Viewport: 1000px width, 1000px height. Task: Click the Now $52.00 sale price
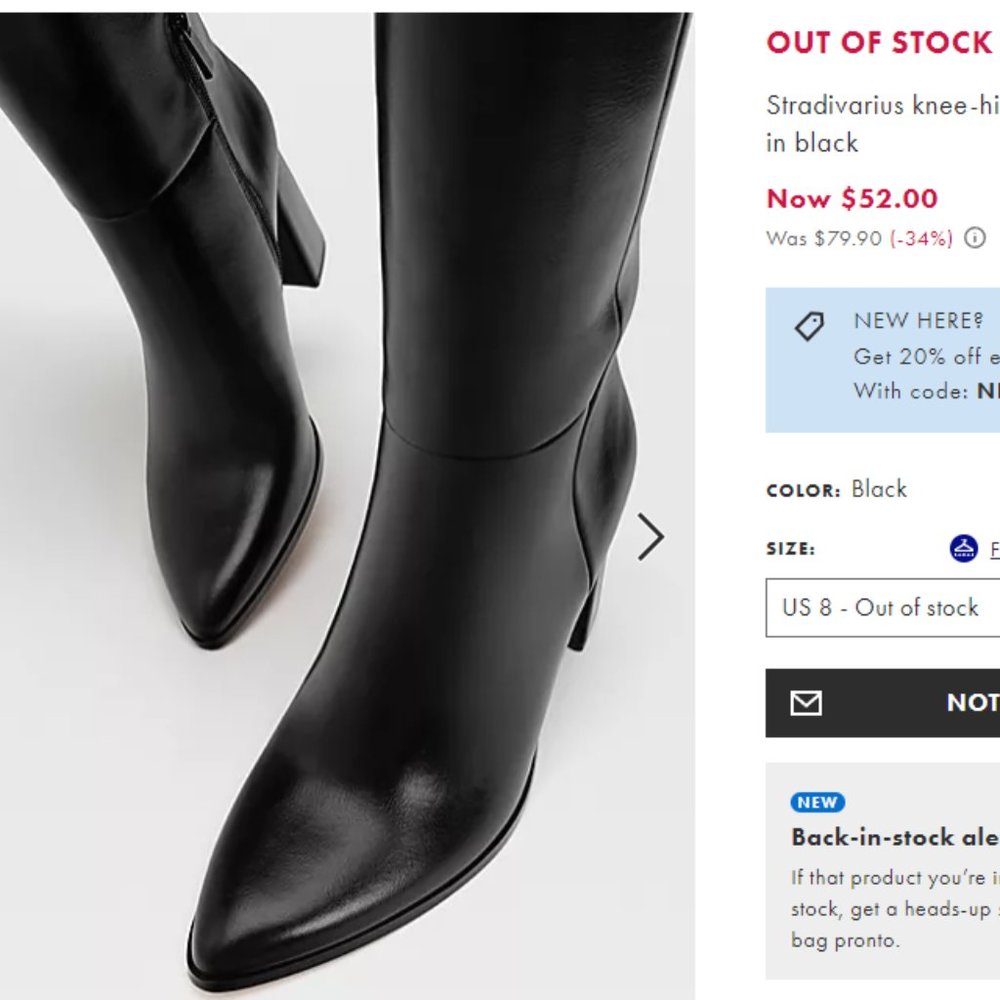point(850,199)
